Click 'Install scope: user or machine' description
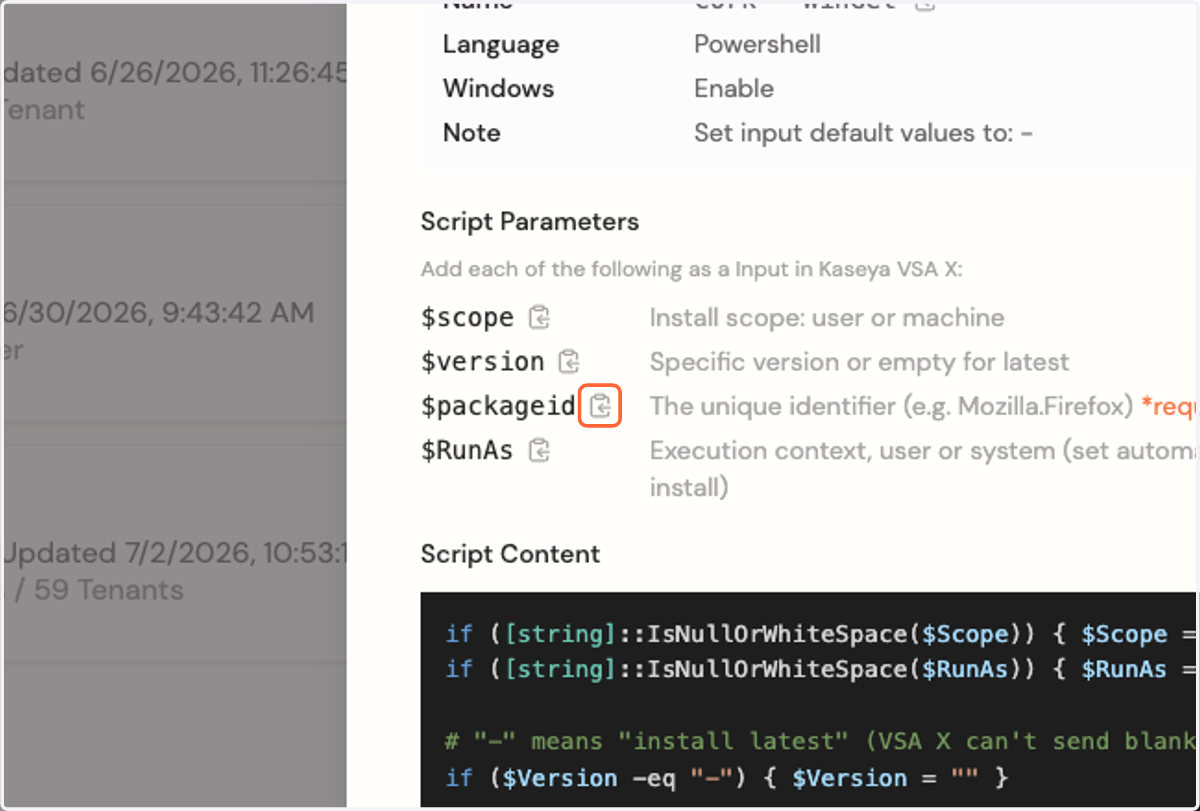The height and width of the screenshot is (811, 1200). pyautogui.click(x=827, y=318)
